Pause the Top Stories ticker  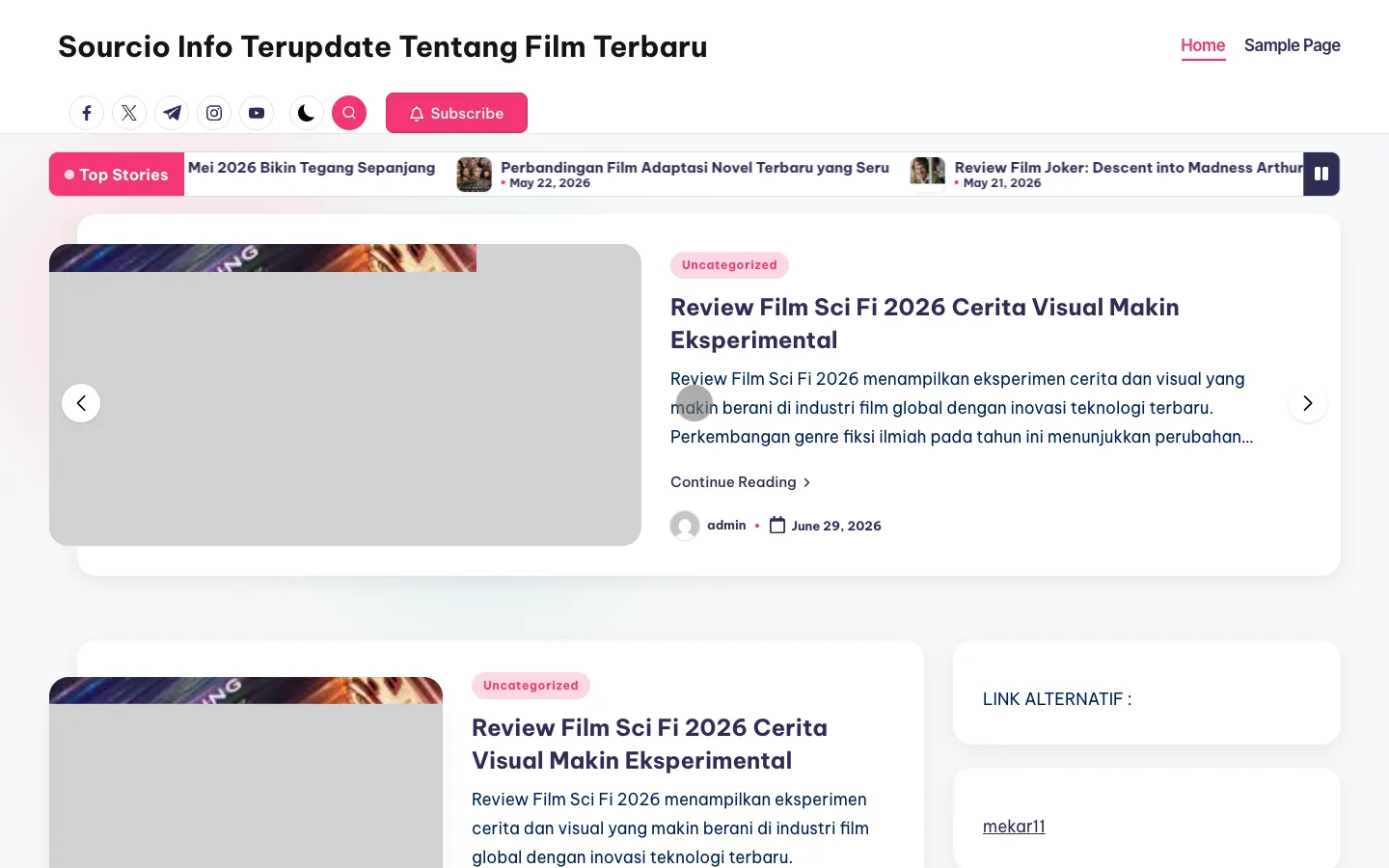[x=1321, y=174]
